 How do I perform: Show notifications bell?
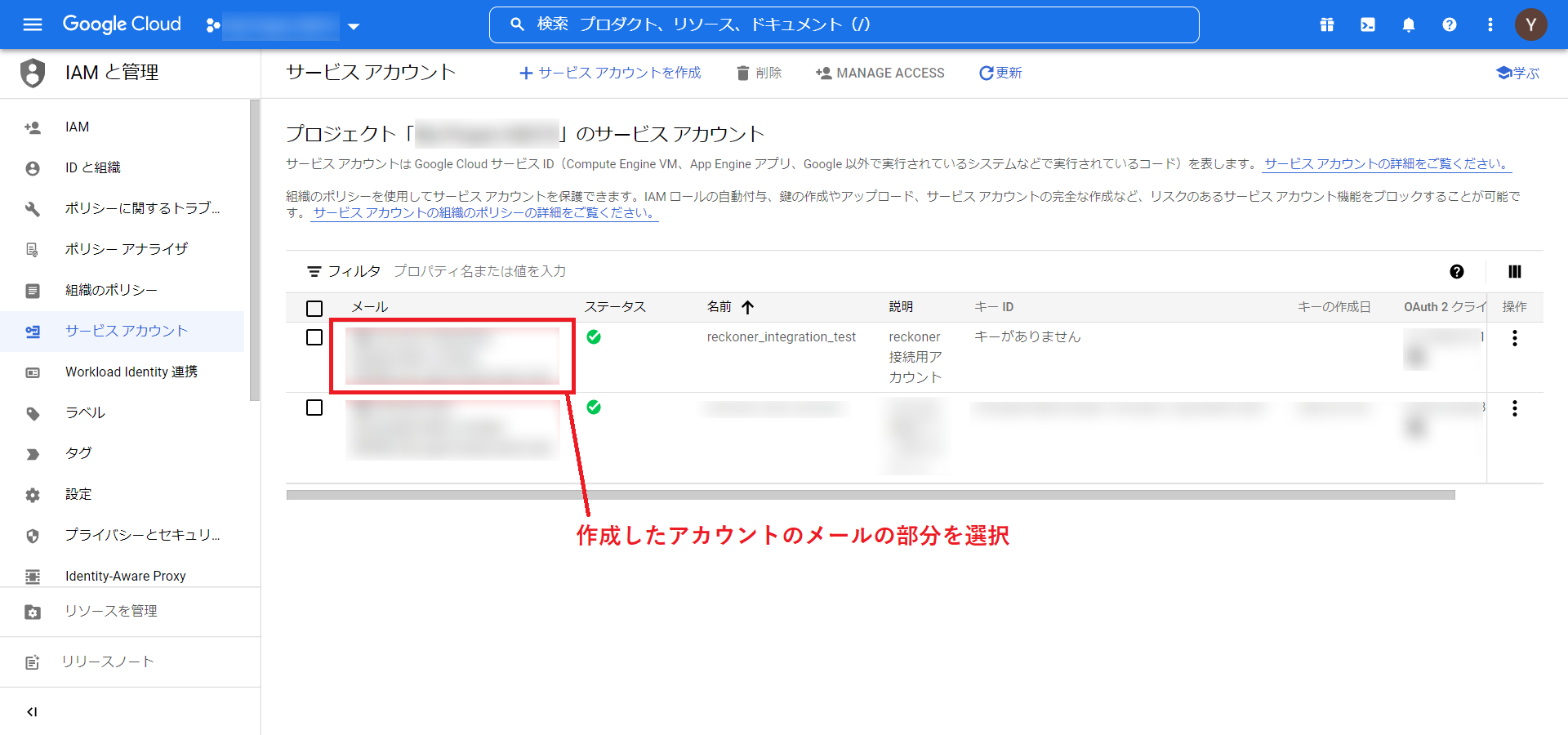coord(1408,24)
